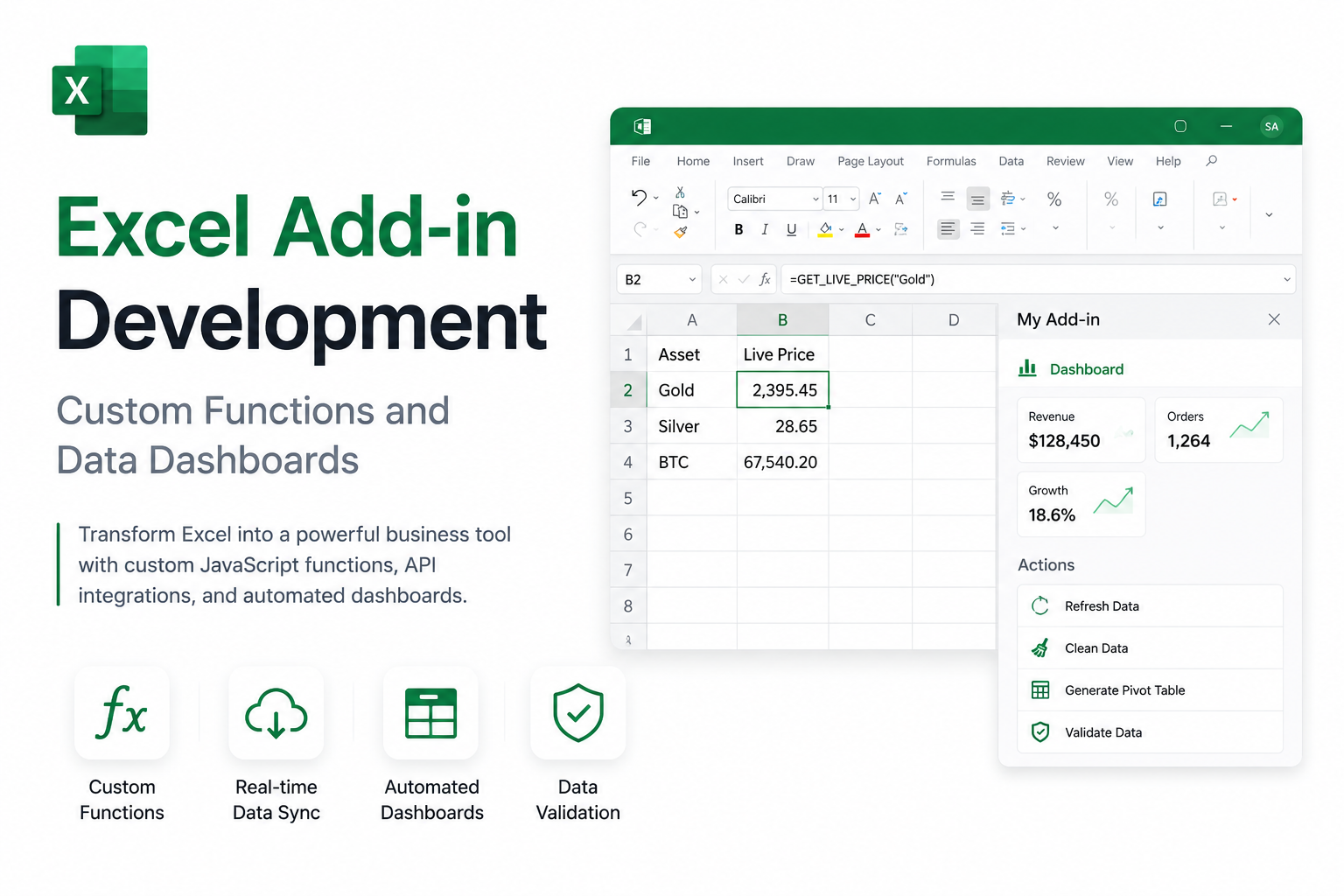Viewport: 1344px width, 896px height.
Task: Open the number format dropdown under percent
Action: [1055, 227]
